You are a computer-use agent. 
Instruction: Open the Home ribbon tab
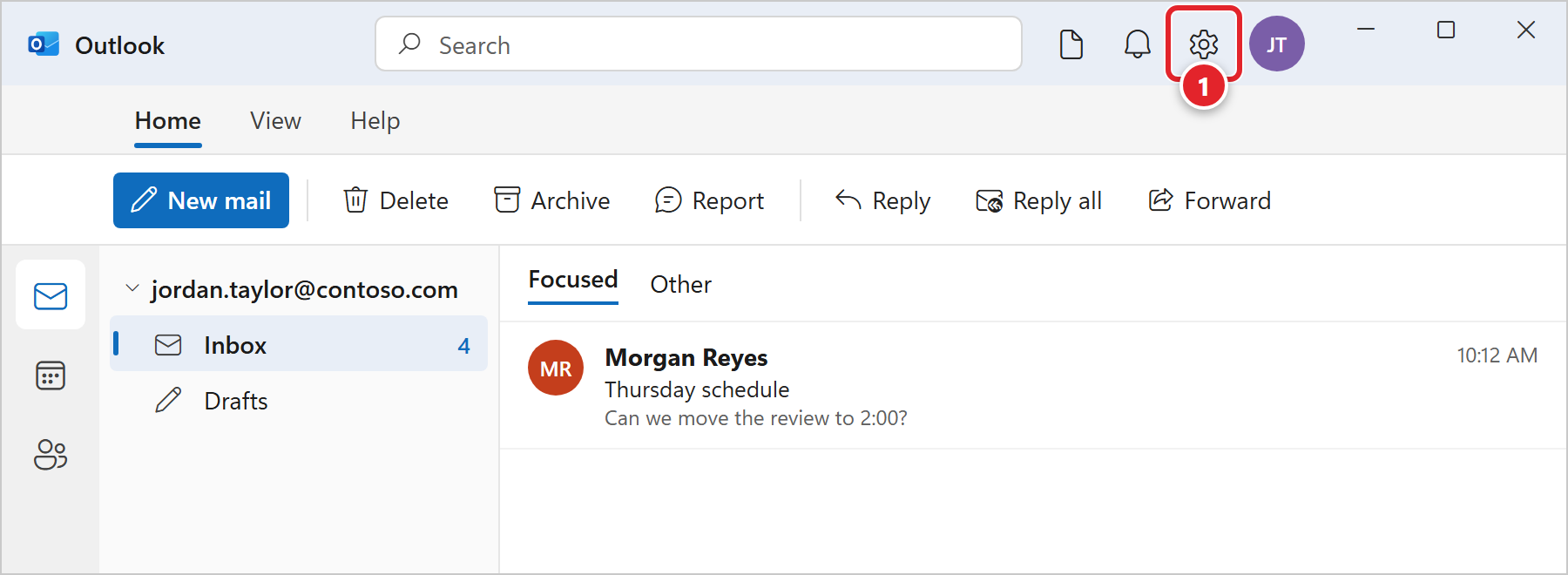pyautogui.click(x=168, y=120)
